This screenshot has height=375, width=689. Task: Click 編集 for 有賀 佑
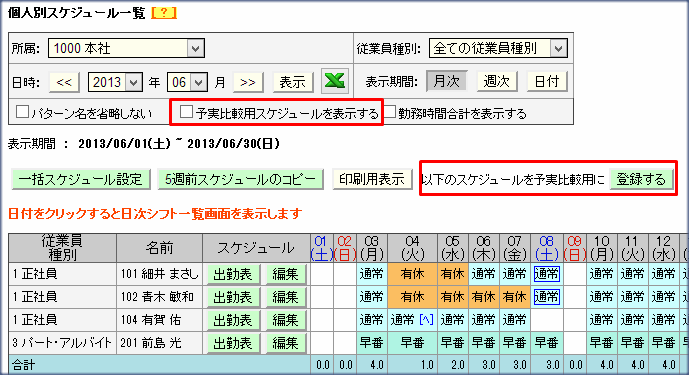pos(286,320)
